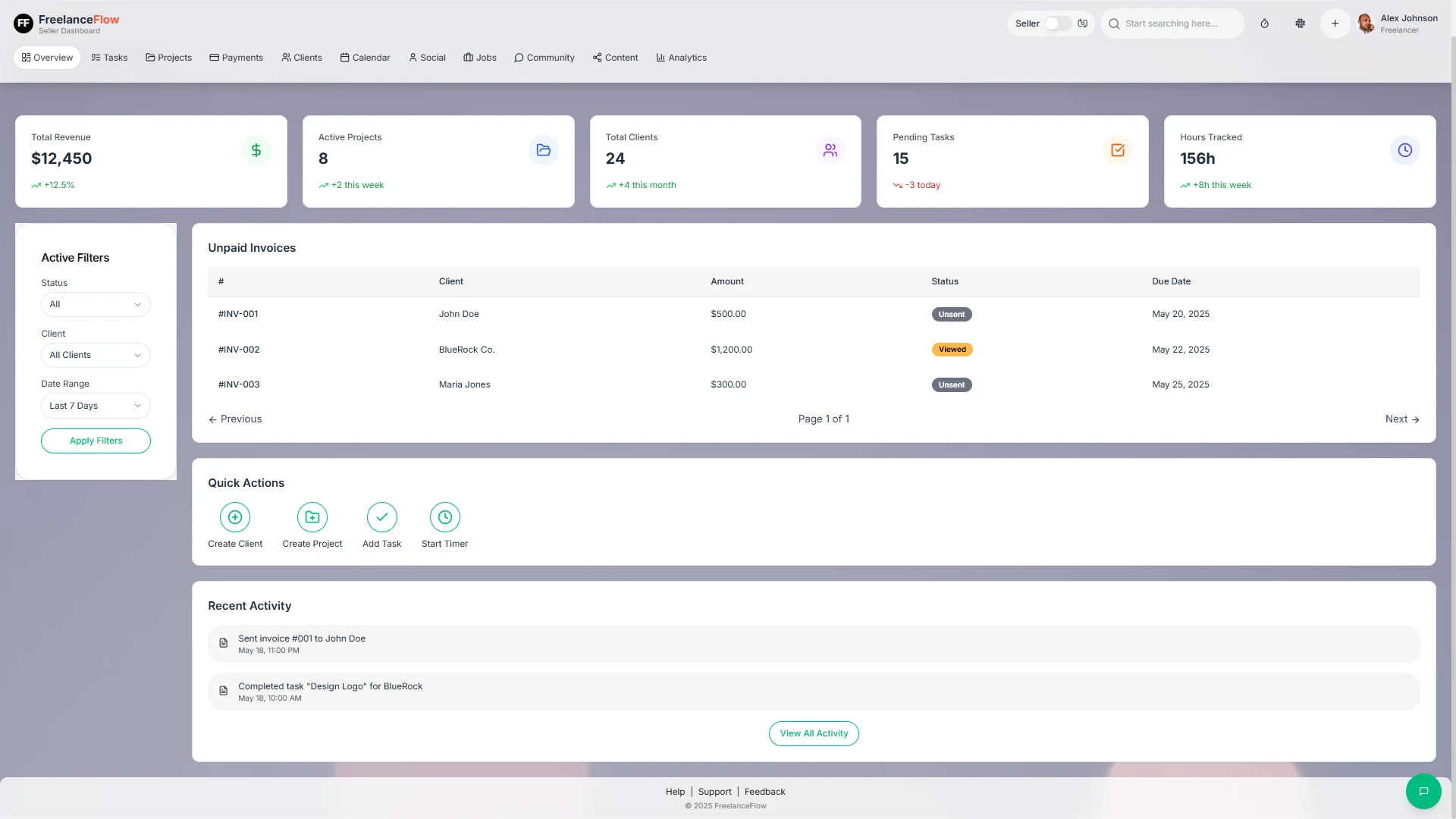Click the stopwatch timer icon in header

click(1264, 24)
